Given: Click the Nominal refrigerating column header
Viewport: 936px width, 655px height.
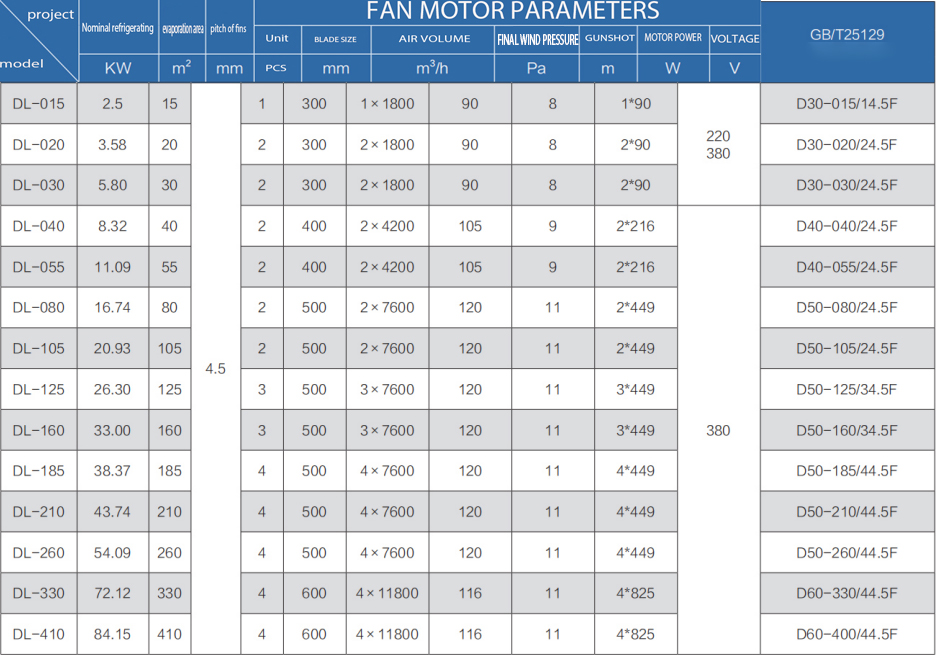Looking at the screenshot, I should point(117,29).
